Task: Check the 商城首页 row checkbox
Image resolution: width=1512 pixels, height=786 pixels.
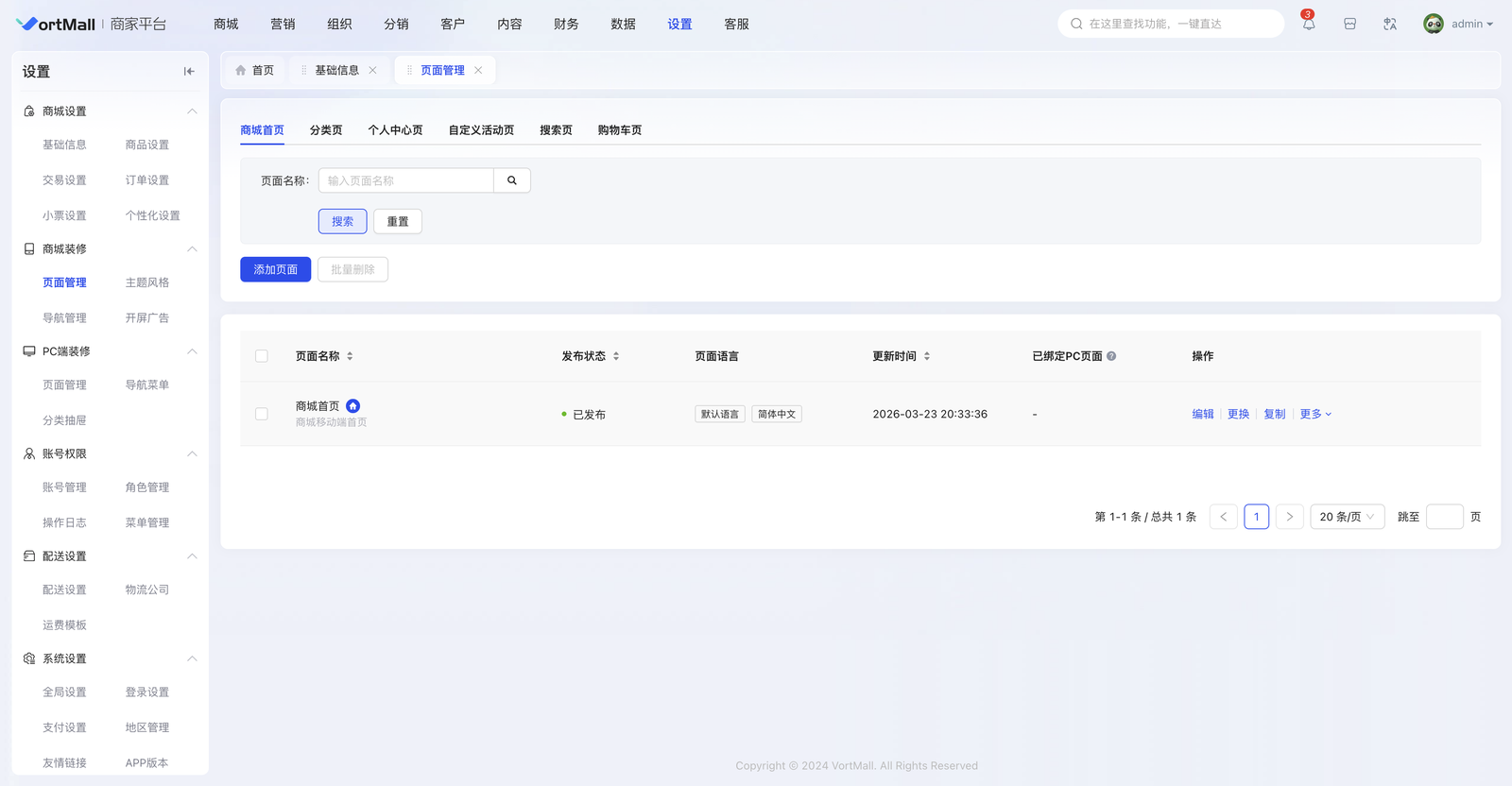Action: click(262, 414)
